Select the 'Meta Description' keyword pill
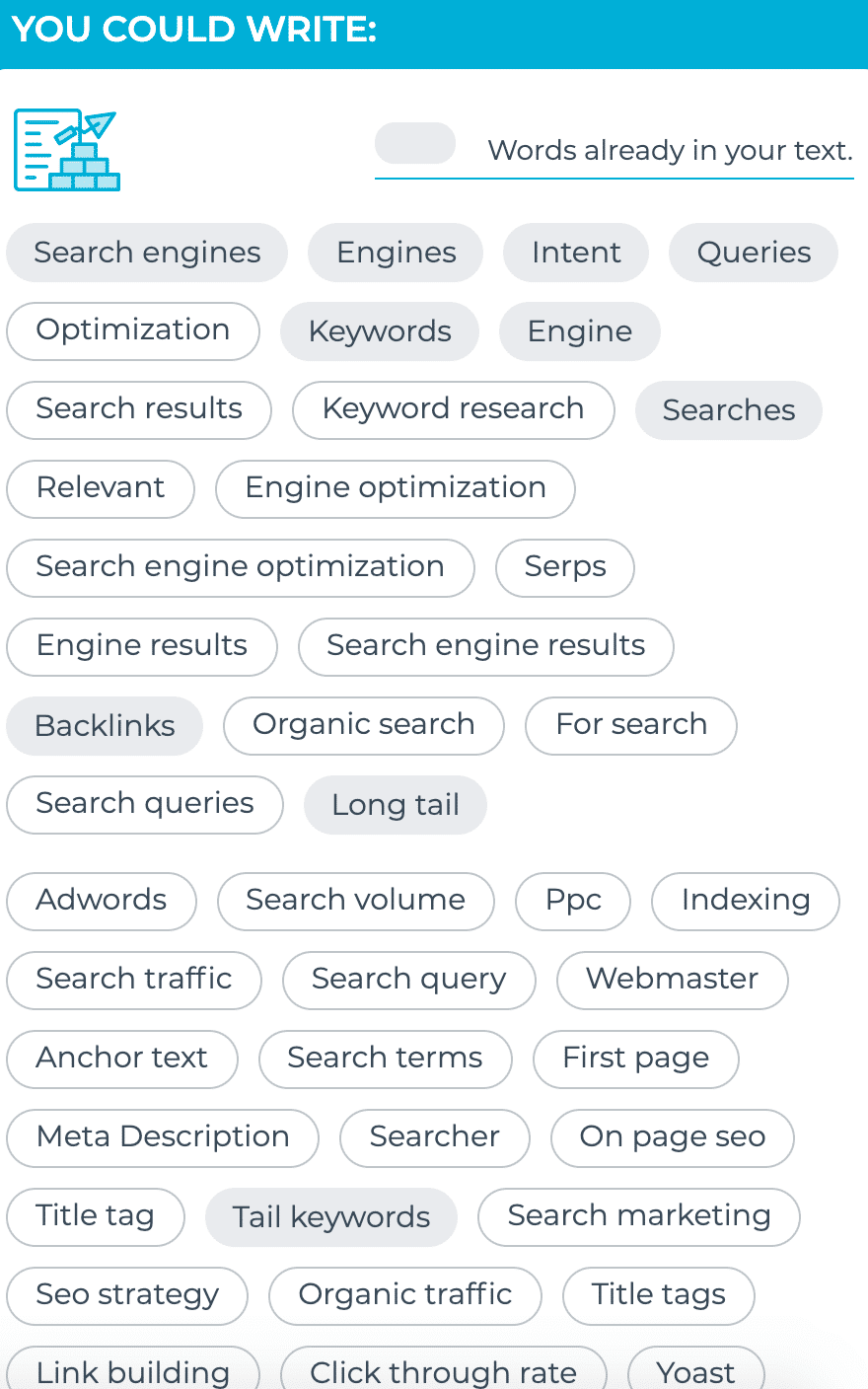 click(x=163, y=1138)
